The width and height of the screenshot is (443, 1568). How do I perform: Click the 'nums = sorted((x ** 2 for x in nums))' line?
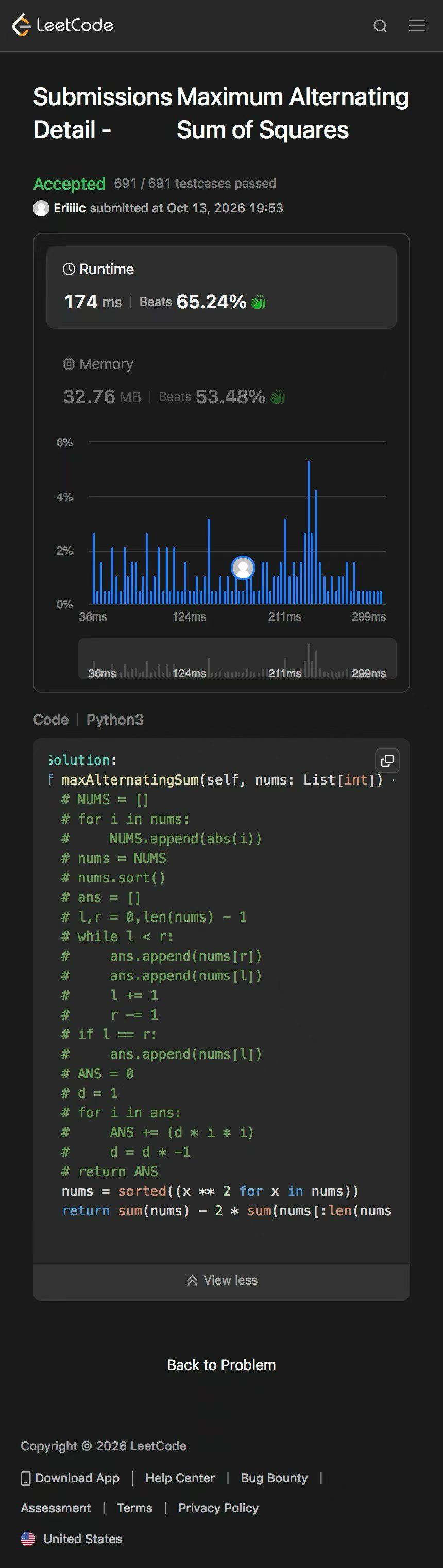coord(210,1191)
